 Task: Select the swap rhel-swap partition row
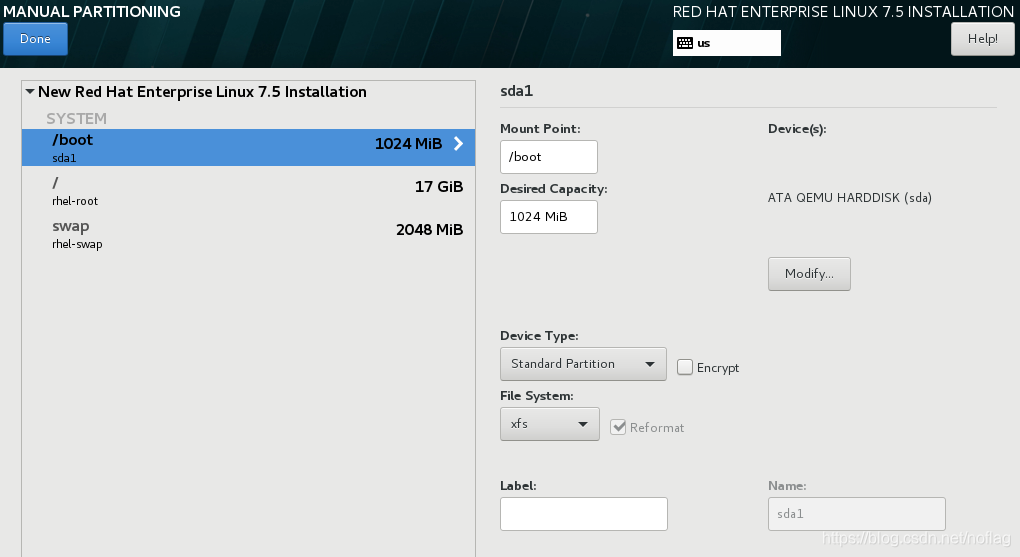(x=248, y=234)
